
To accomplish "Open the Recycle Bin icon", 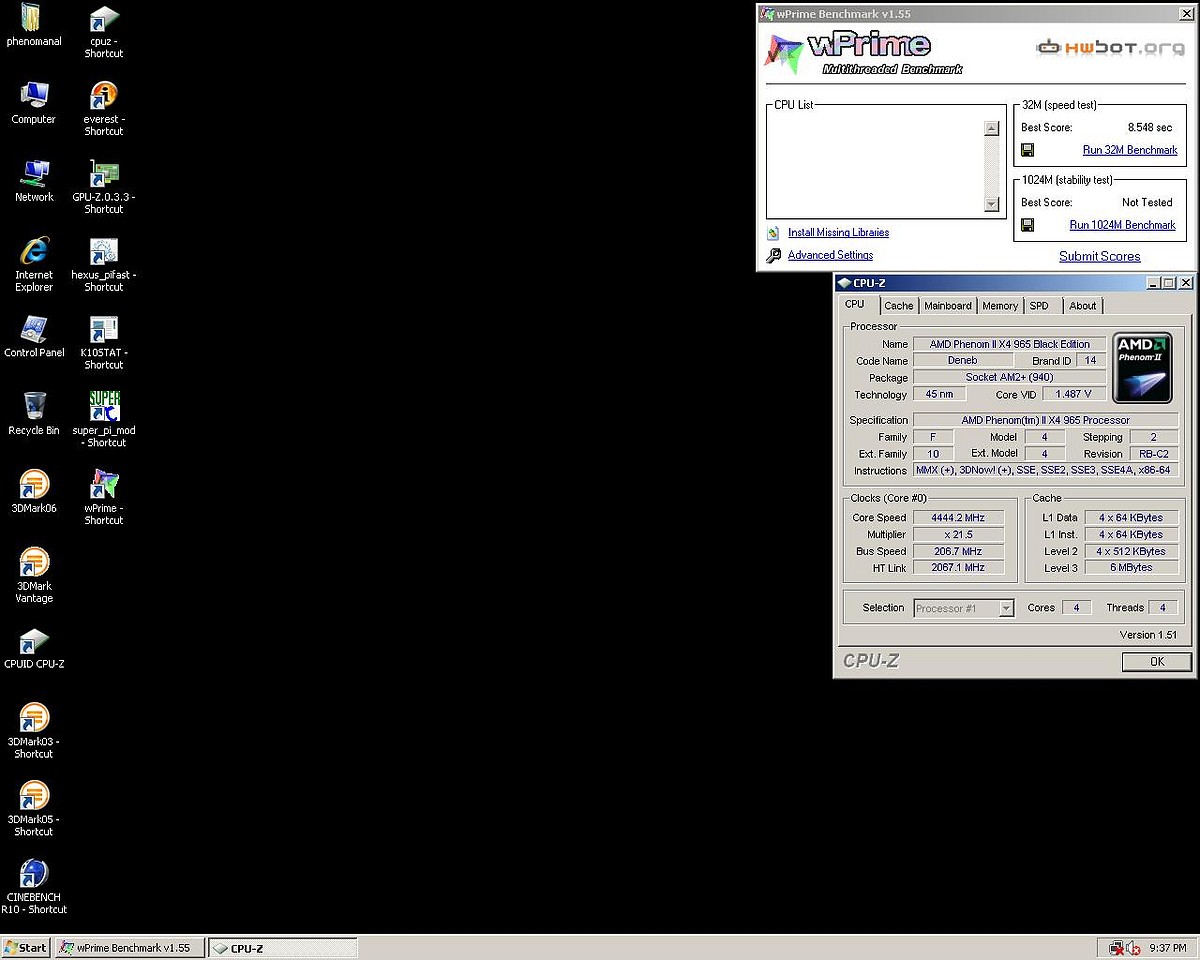I will pos(34,407).
